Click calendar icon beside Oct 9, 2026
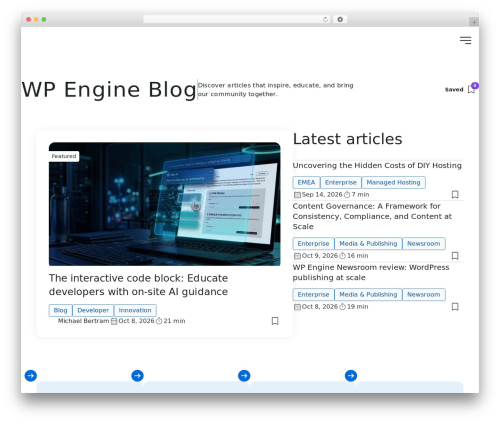The image size is (500, 423). (297, 256)
